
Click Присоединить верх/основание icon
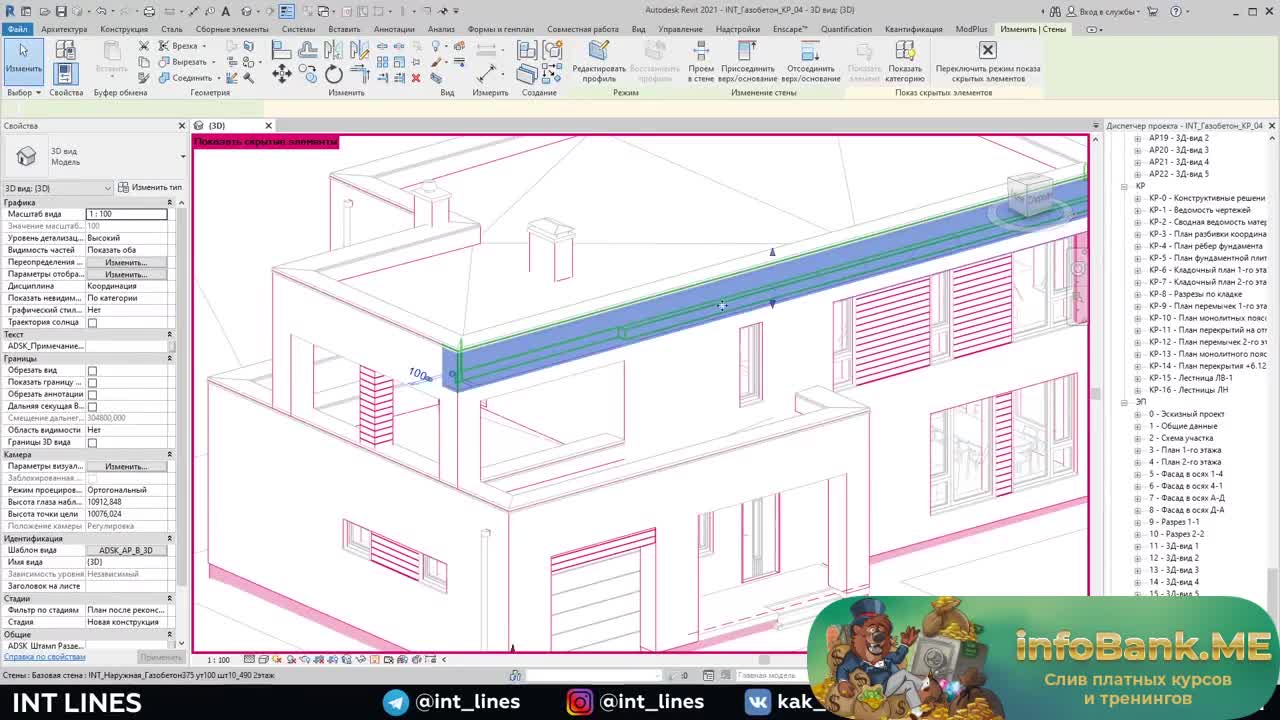click(747, 52)
